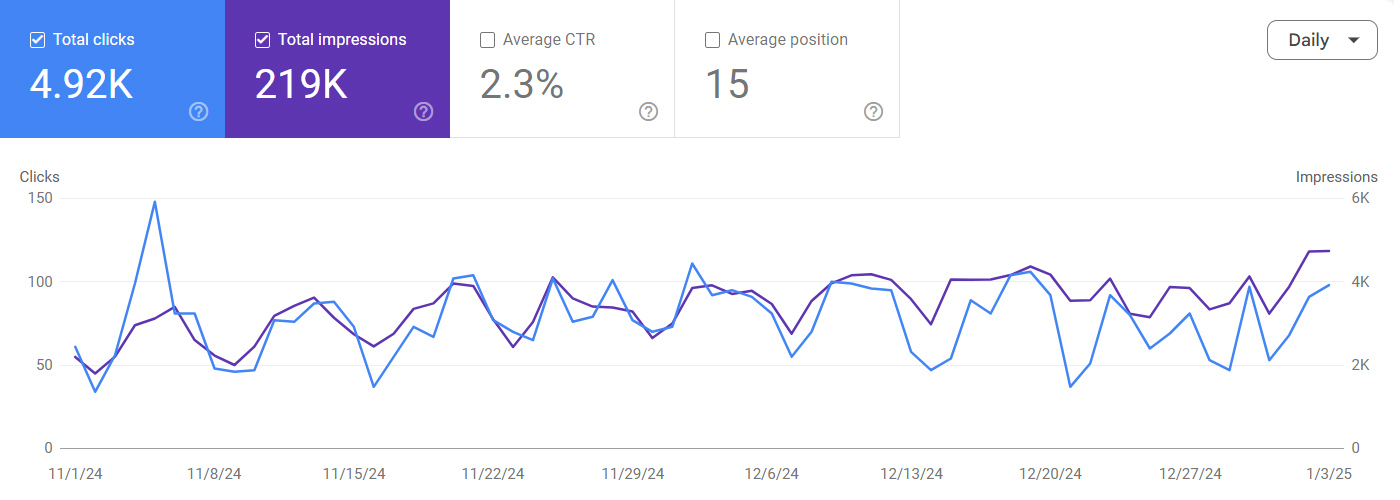Uncheck the Total clicks checkbox

pyautogui.click(x=38, y=40)
